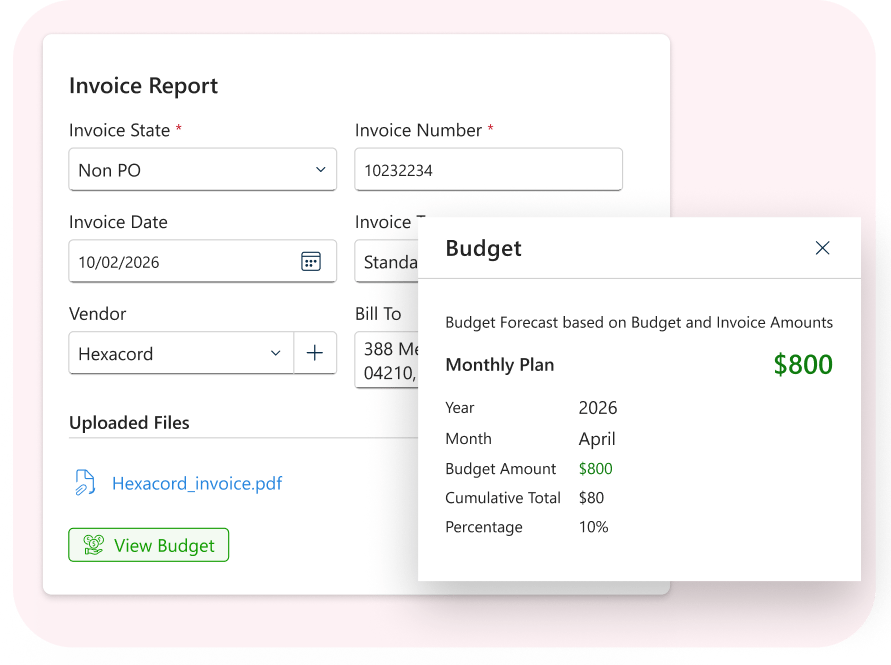Click the Cumulative Total label
Image resolution: width=891 pixels, height=665 pixels.
pyautogui.click(x=503, y=497)
